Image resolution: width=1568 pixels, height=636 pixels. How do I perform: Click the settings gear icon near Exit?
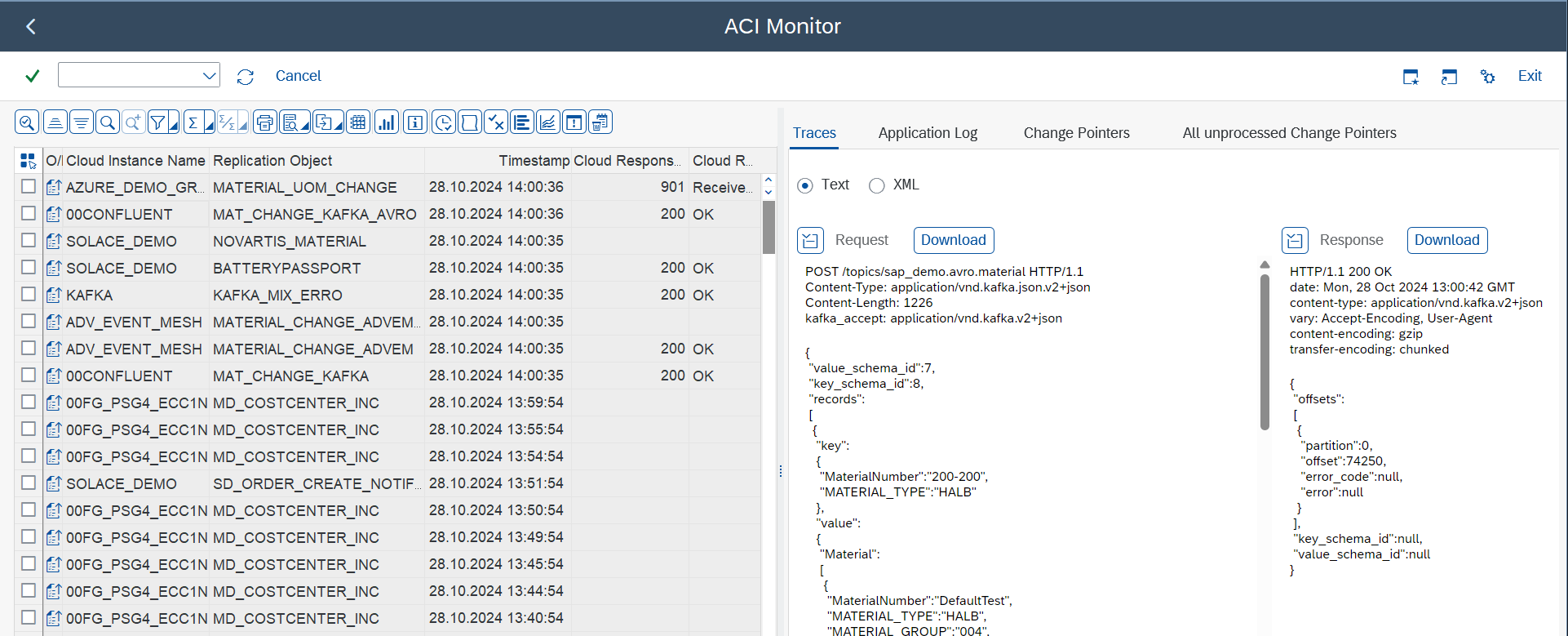click(x=1488, y=77)
